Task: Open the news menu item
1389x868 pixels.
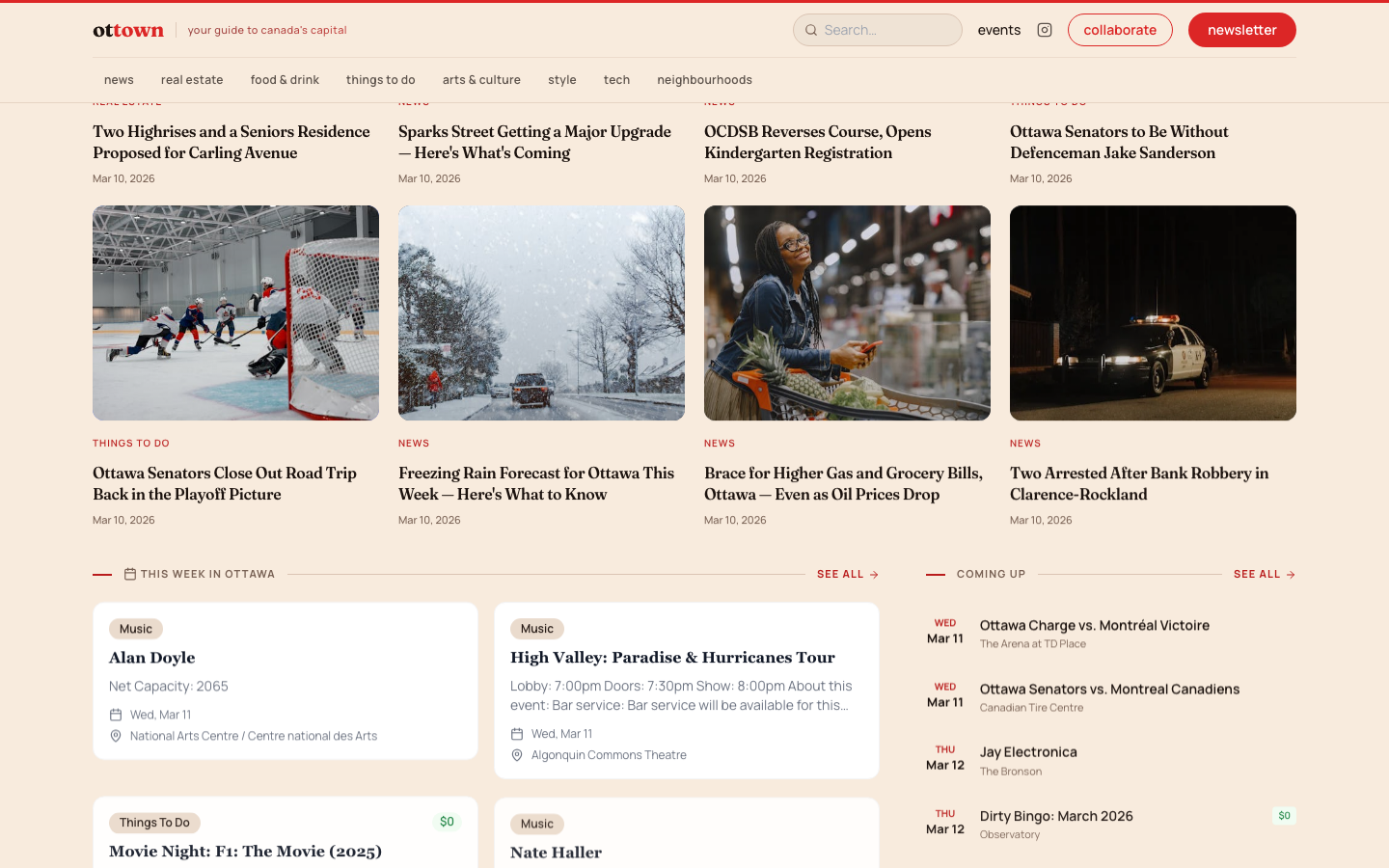Action: coord(119,80)
